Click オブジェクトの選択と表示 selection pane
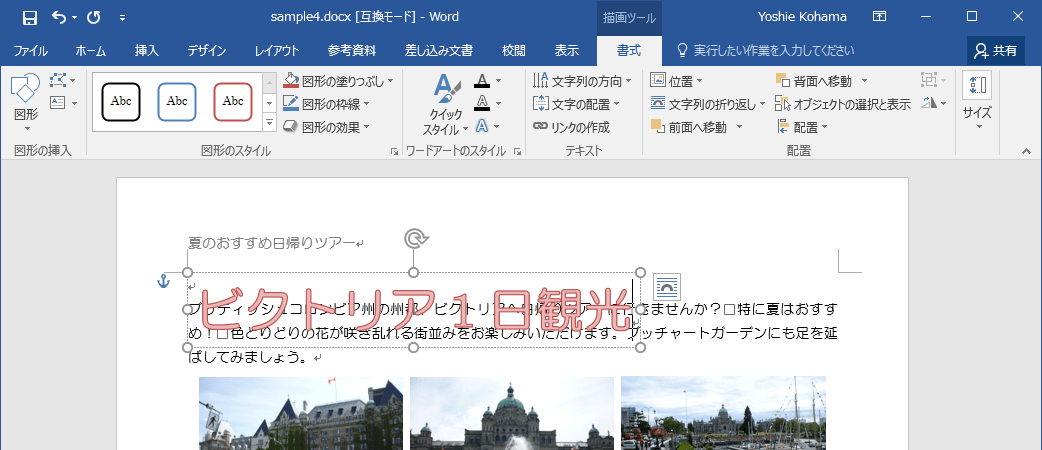The width and height of the screenshot is (1042, 450). click(843, 104)
